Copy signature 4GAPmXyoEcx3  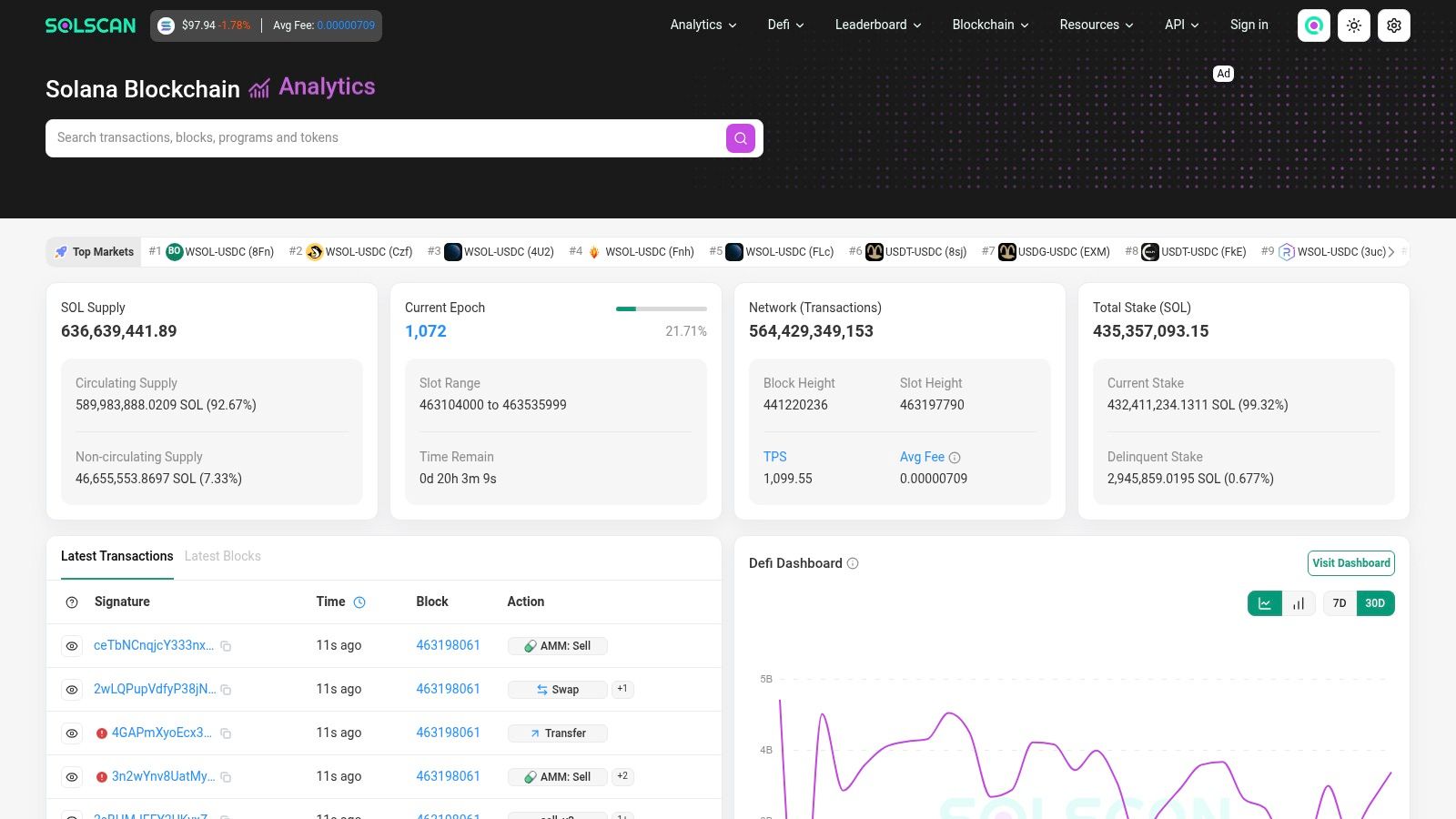click(226, 733)
